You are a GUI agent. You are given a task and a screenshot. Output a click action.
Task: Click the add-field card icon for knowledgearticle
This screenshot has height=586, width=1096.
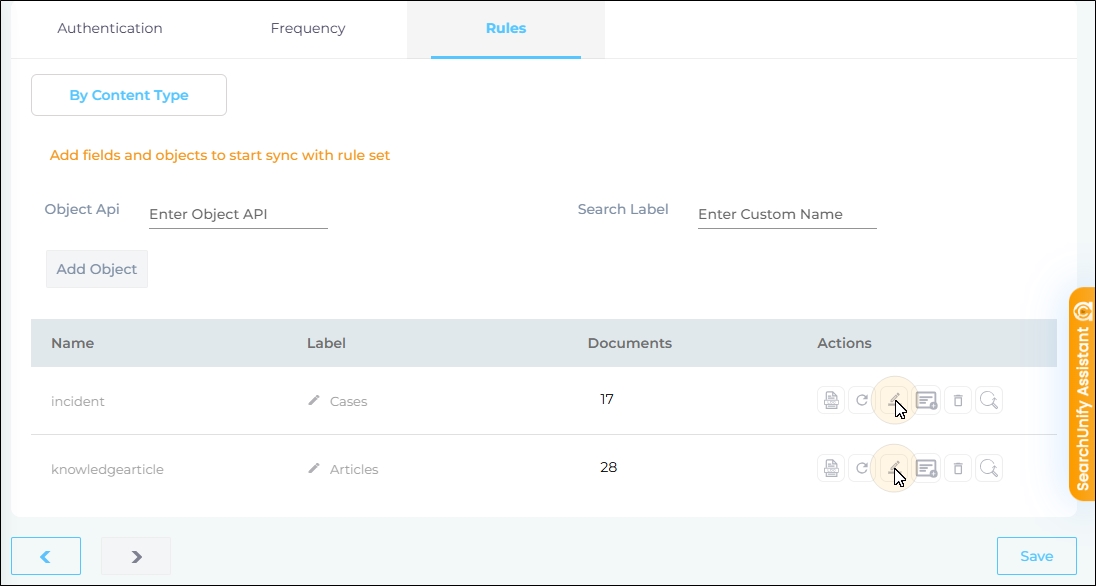click(926, 468)
